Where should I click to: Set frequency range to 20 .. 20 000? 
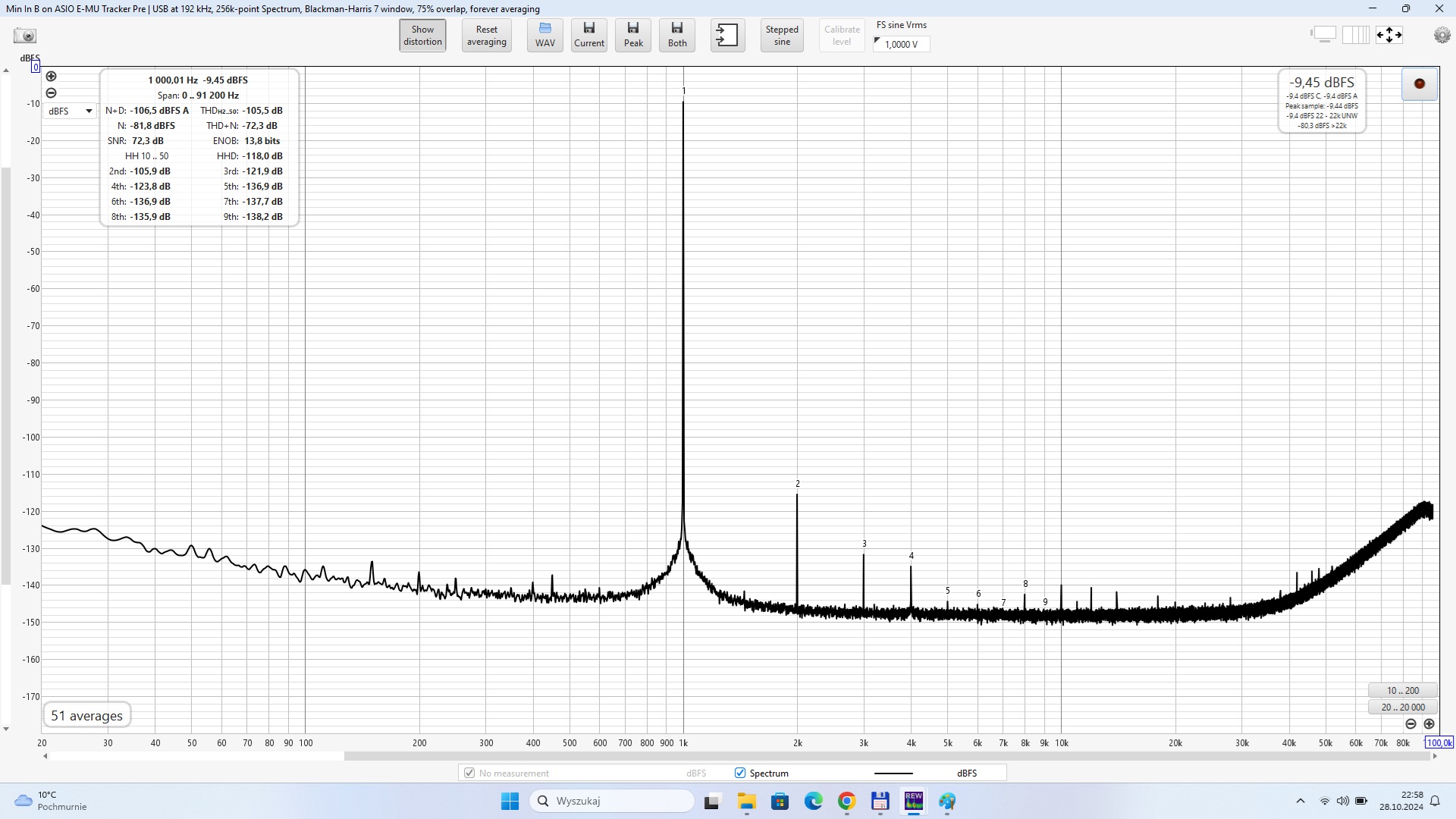pyautogui.click(x=1402, y=707)
